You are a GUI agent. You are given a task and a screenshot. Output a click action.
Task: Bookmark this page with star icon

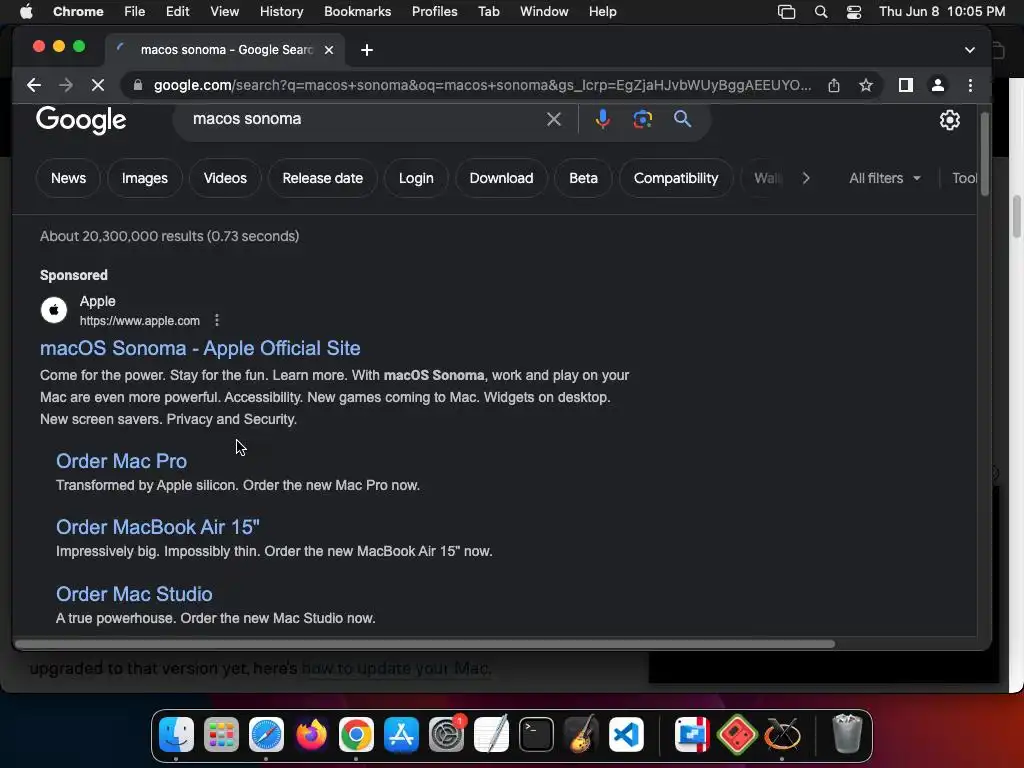tap(866, 85)
